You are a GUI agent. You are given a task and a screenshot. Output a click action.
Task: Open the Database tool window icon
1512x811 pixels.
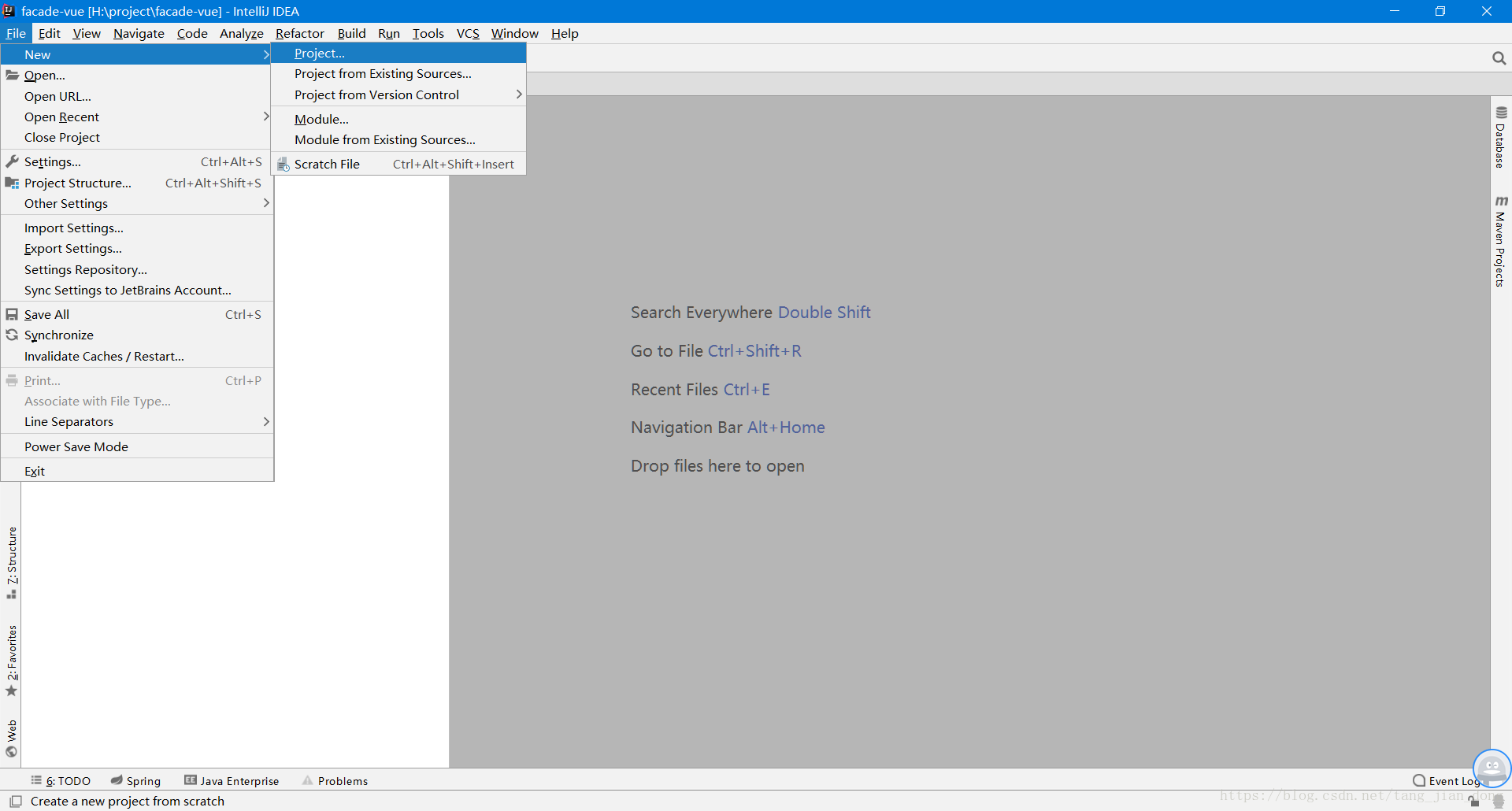(x=1501, y=113)
